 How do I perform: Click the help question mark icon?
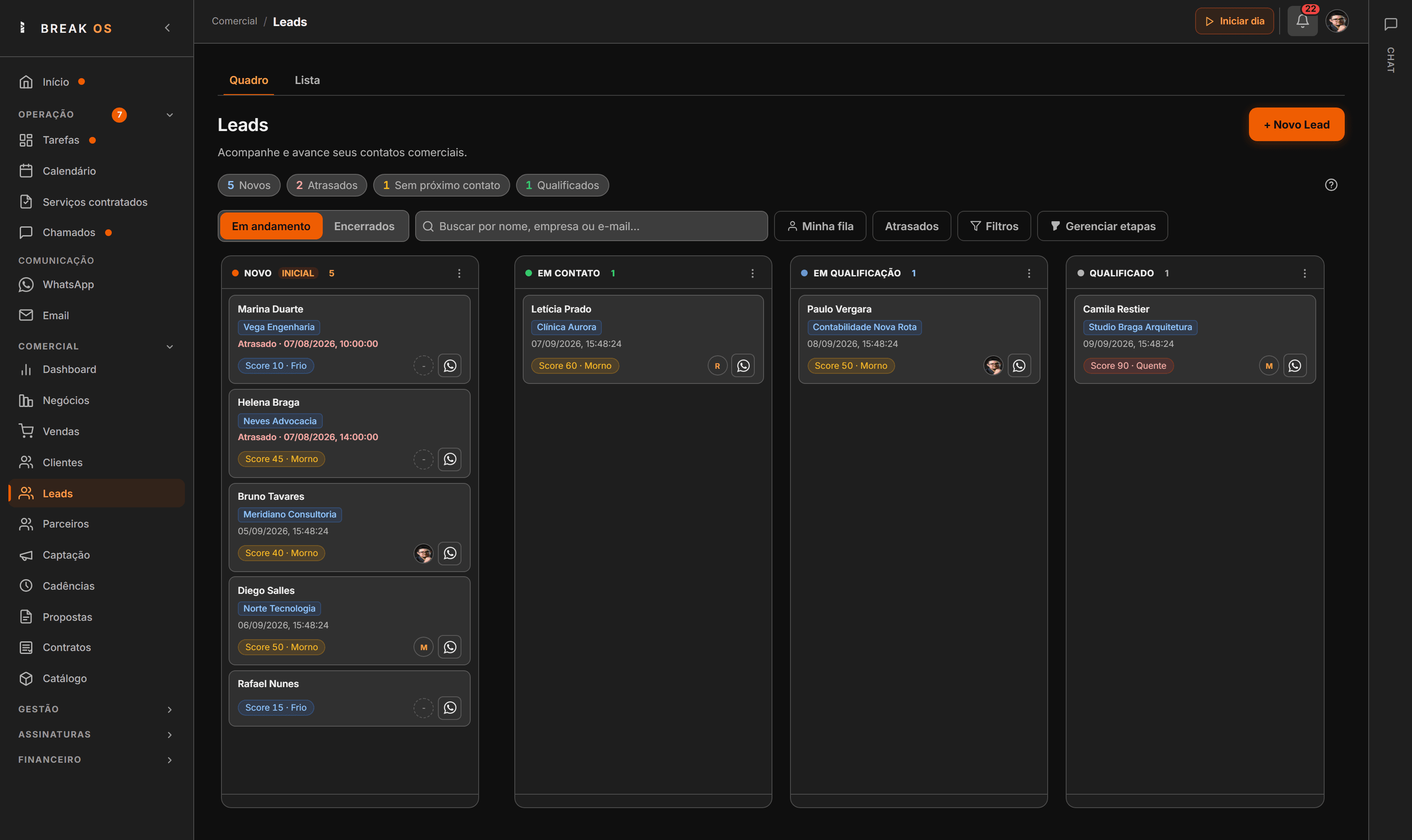(x=1331, y=185)
